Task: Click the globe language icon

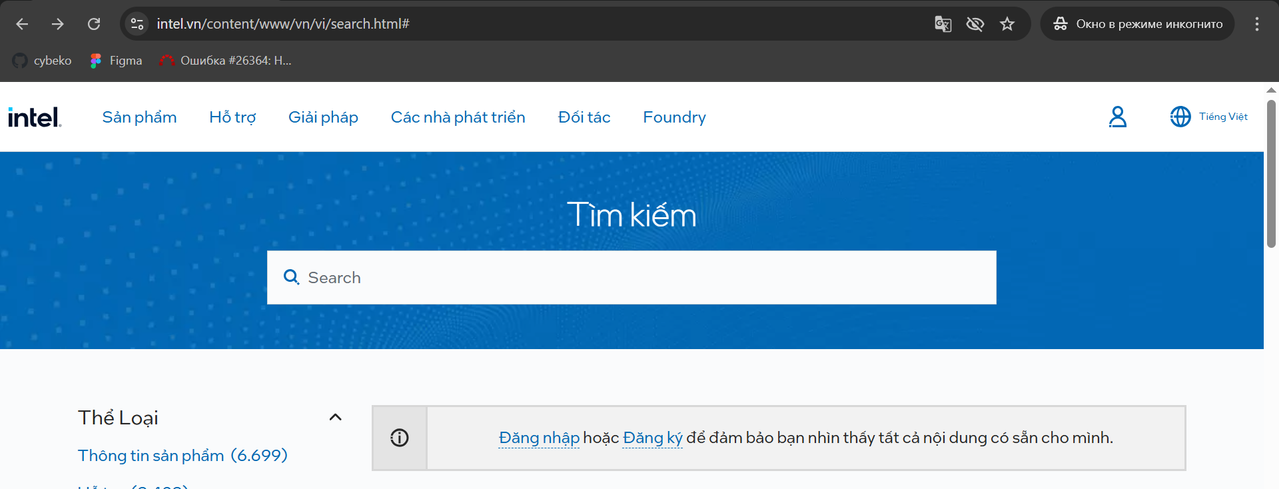Action: [x=1181, y=117]
